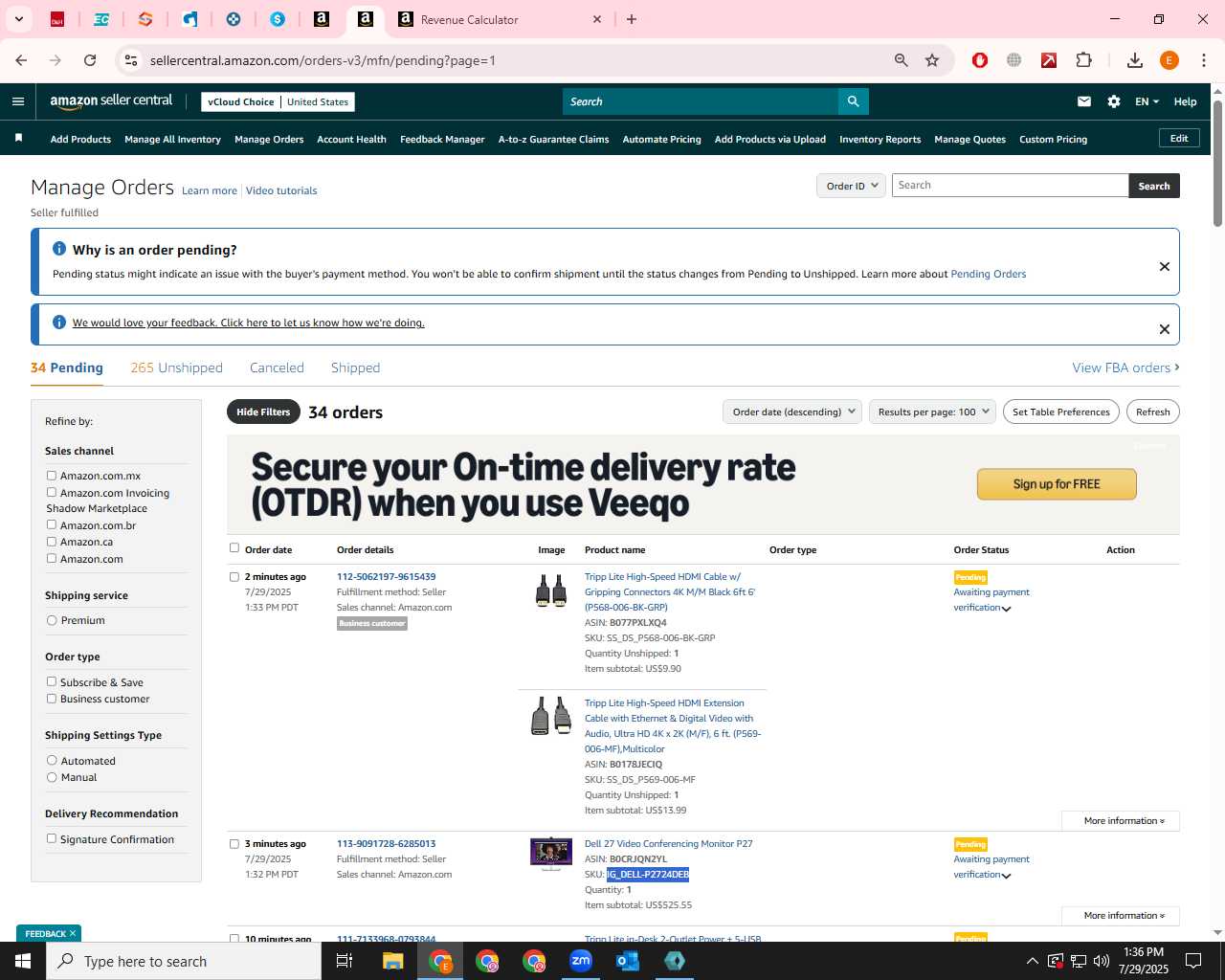Switch to the Canceled tab

point(277,367)
